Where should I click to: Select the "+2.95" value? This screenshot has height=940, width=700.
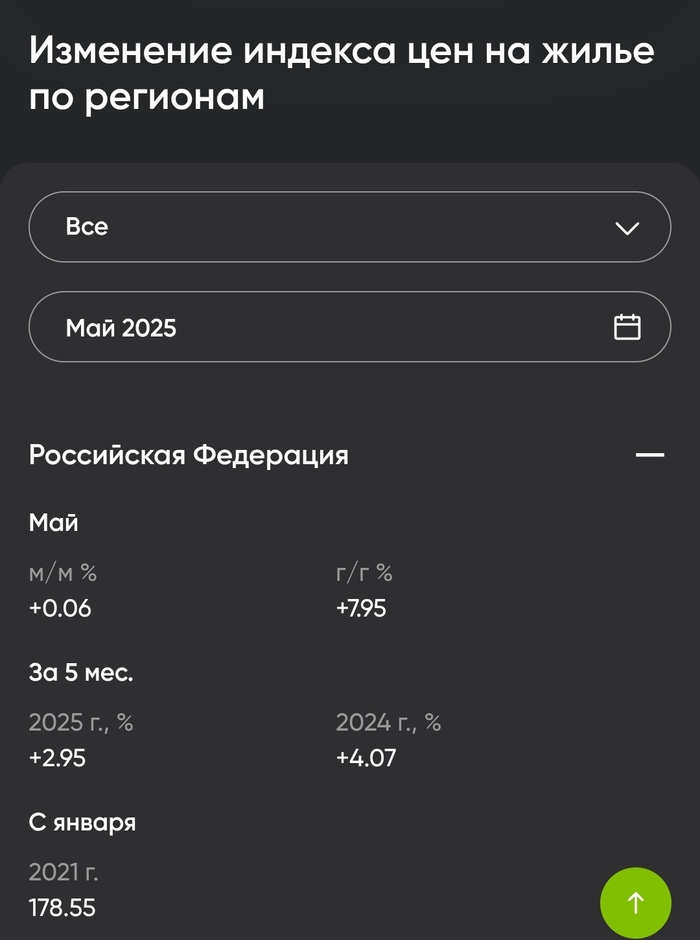[x=57, y=758]
